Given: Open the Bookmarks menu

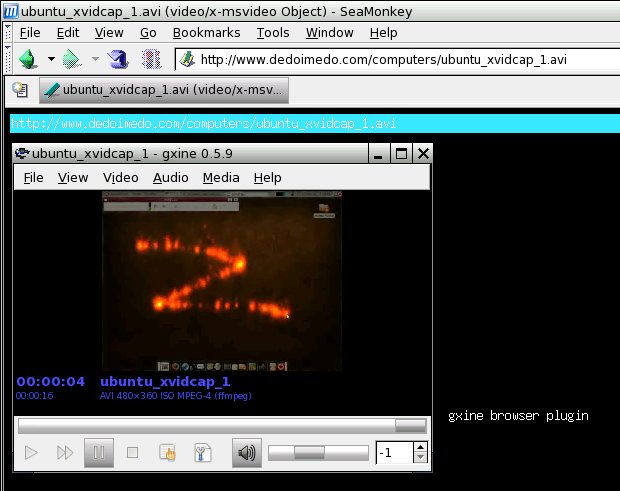Looking at the screenshot, I should tap(206, 32).
